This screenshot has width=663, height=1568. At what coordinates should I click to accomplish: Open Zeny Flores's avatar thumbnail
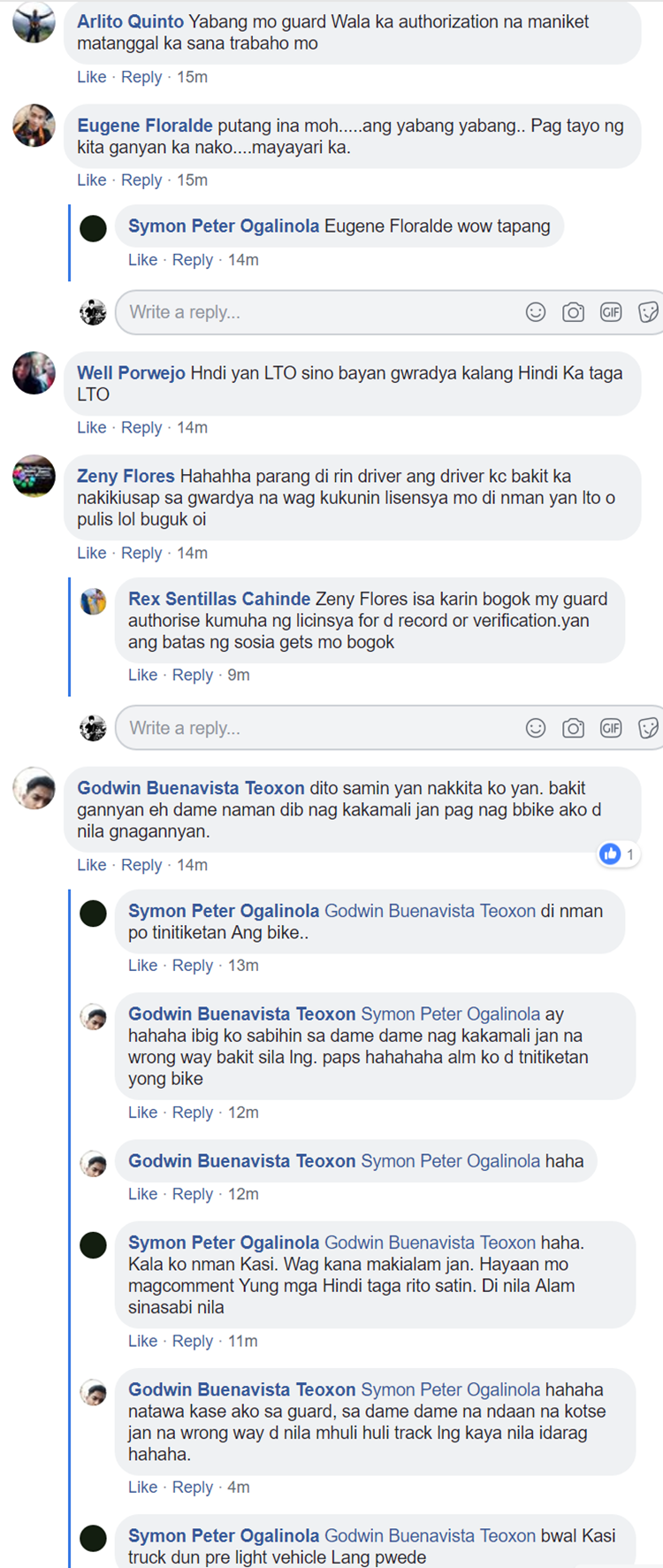click(x=34, y=476)
